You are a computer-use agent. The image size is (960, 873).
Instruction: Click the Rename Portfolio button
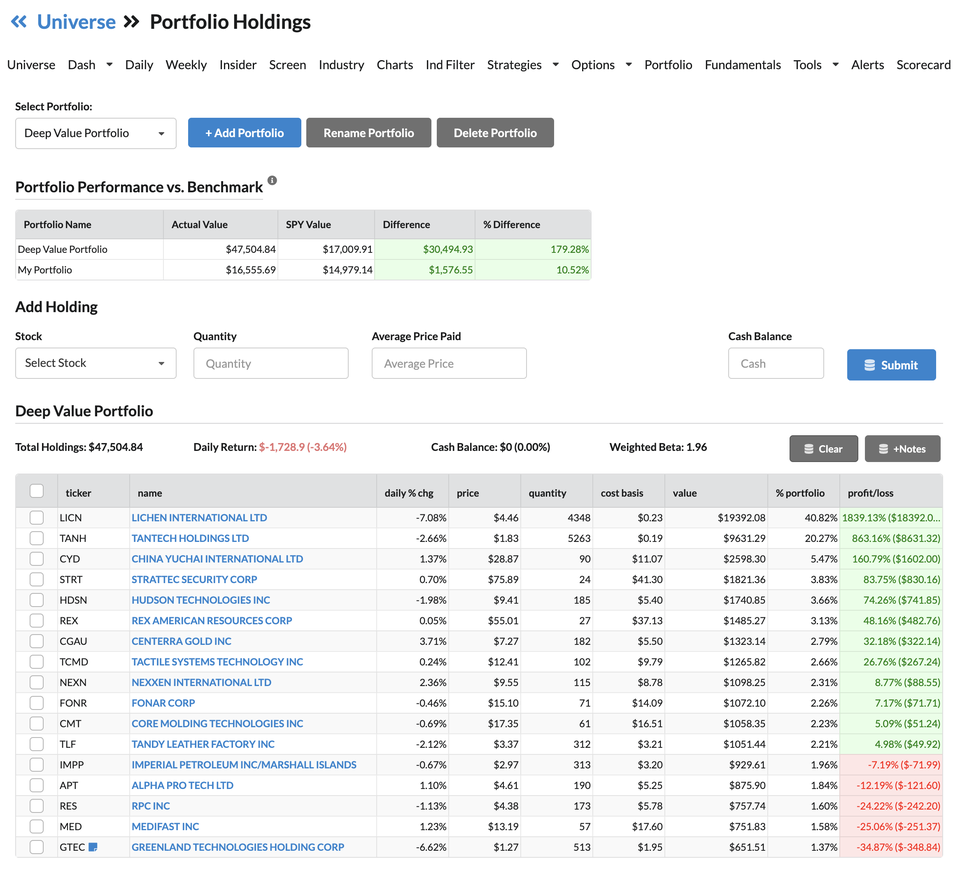click(x=369, y=133)
